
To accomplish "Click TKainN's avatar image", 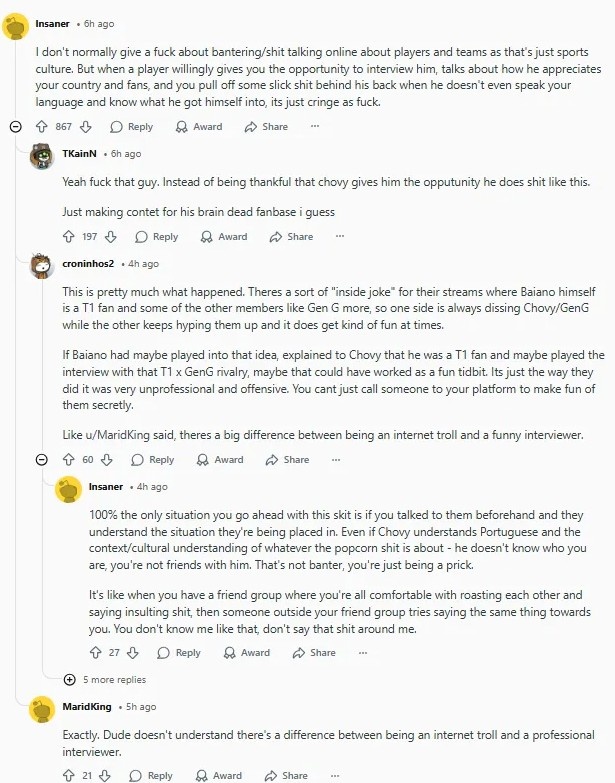I will (x=42, y=156).
